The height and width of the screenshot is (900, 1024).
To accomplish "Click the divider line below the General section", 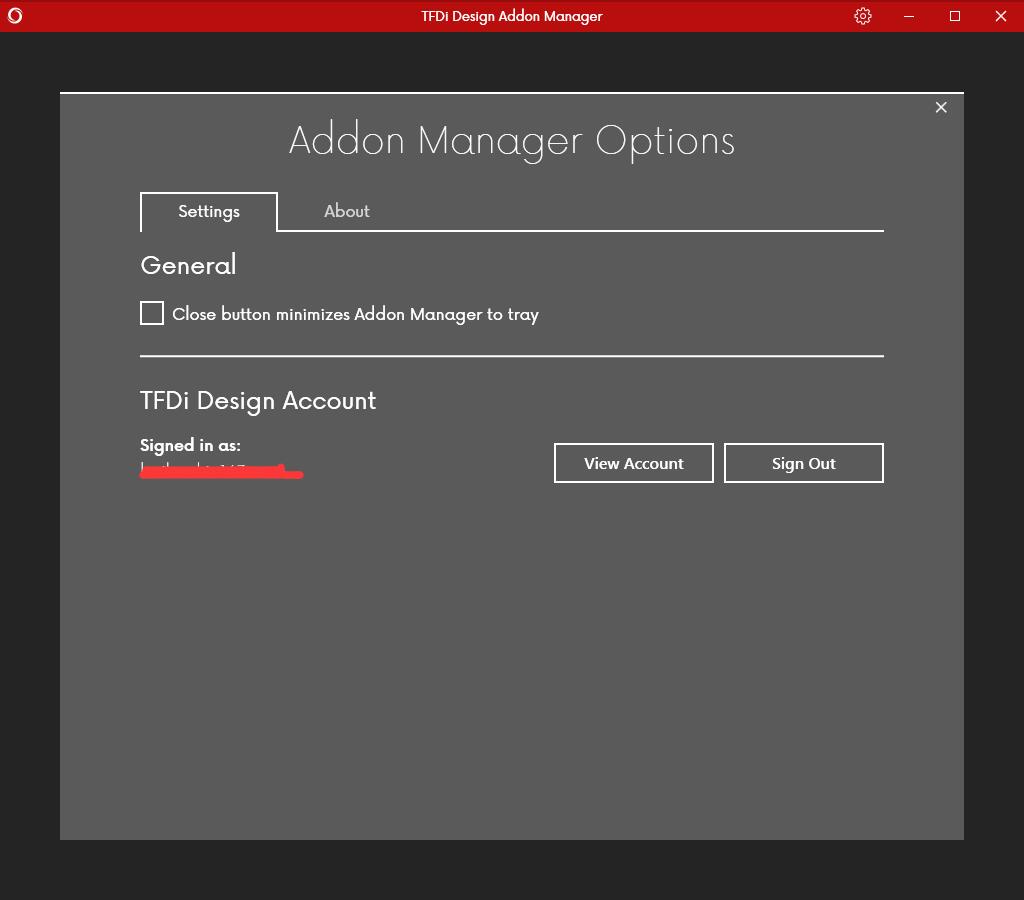I will [512, 355].
